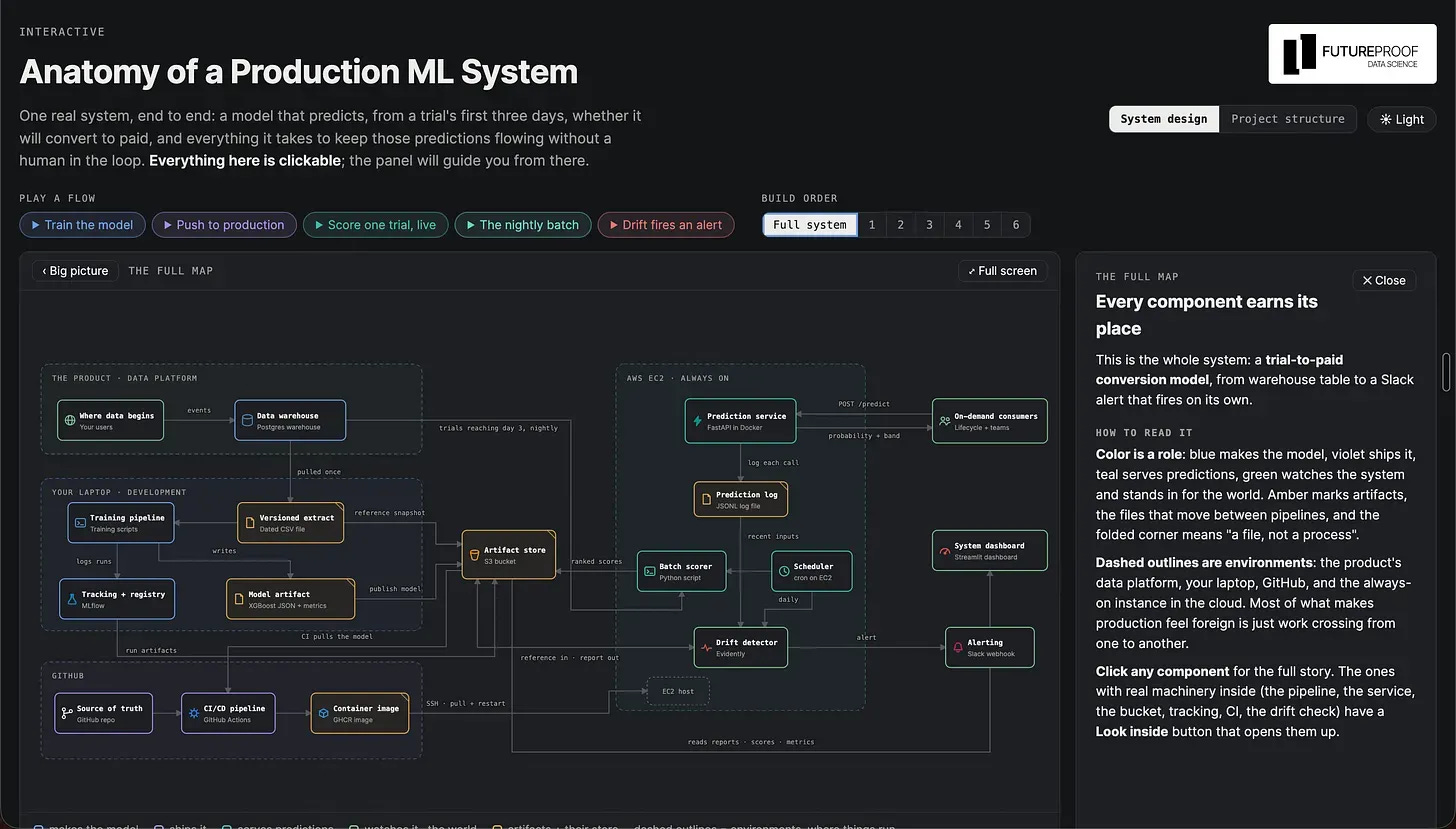
Task: Play the Push to production flow
Action: (224, 225)
